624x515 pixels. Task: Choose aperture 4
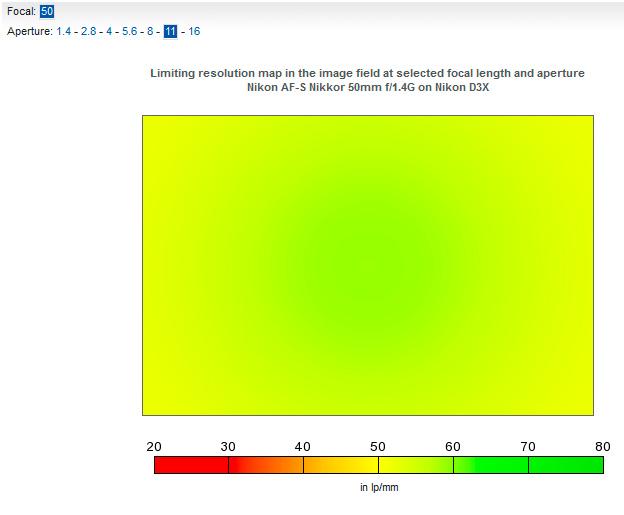[x=109, y=31]
